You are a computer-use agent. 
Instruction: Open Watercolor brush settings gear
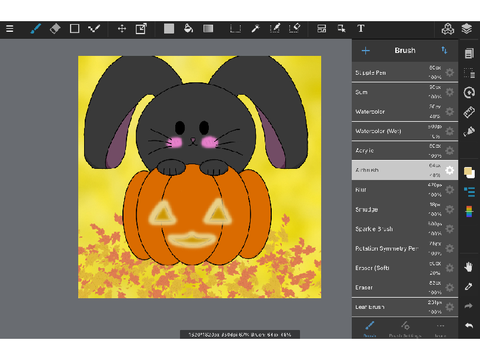coord(450,111)
